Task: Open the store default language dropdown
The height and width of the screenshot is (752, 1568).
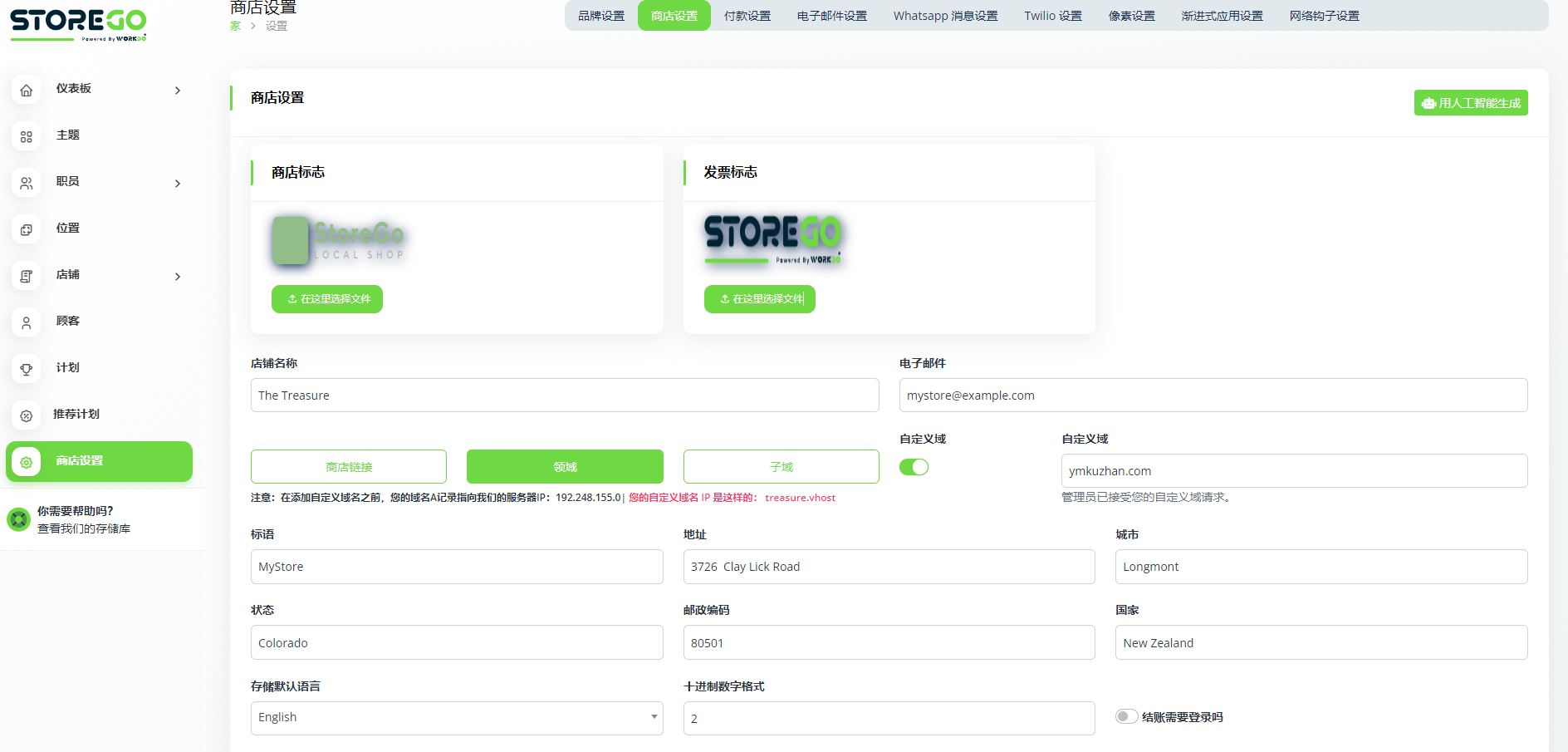Action: tap(456, 718)
